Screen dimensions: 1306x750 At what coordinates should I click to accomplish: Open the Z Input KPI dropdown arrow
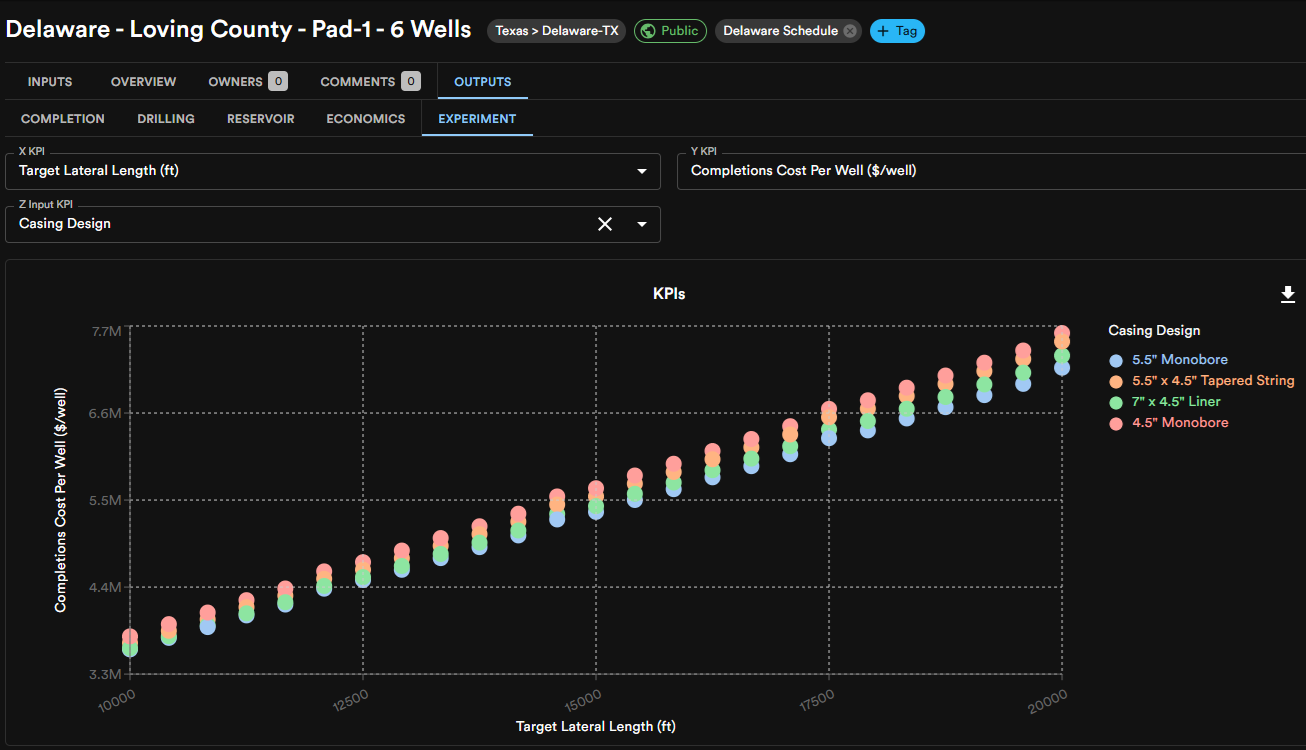point(642,224)
